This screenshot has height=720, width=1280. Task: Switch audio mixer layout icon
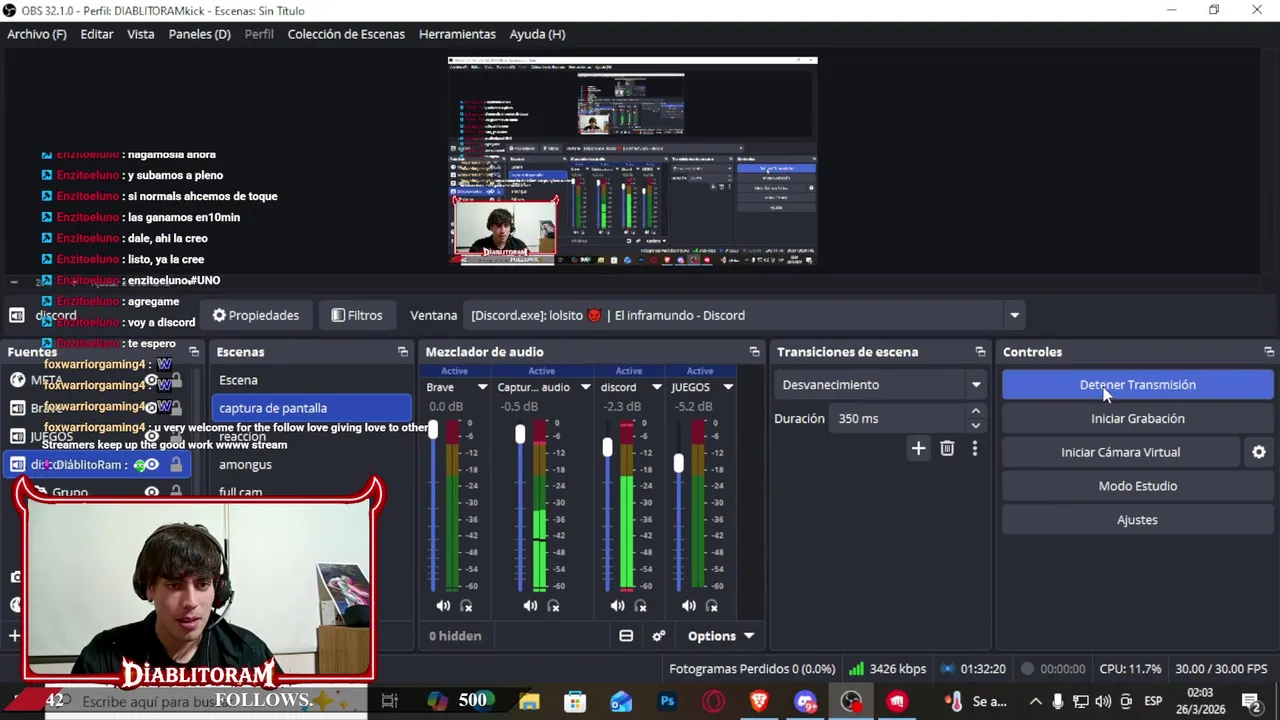pos(626,636)
